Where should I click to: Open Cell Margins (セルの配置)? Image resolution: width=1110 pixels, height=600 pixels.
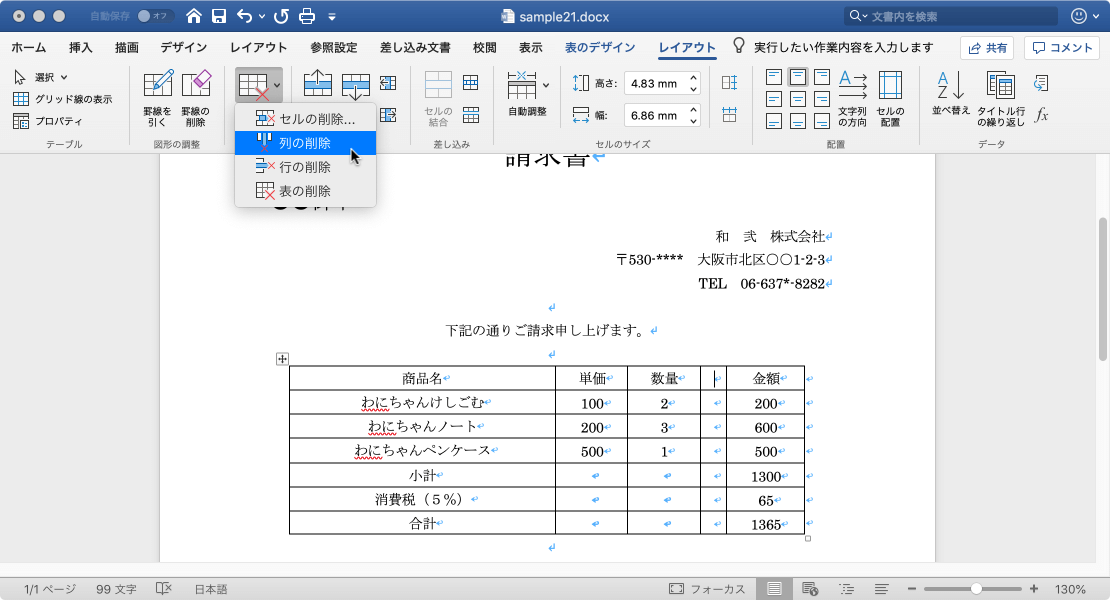pos(890,98)
